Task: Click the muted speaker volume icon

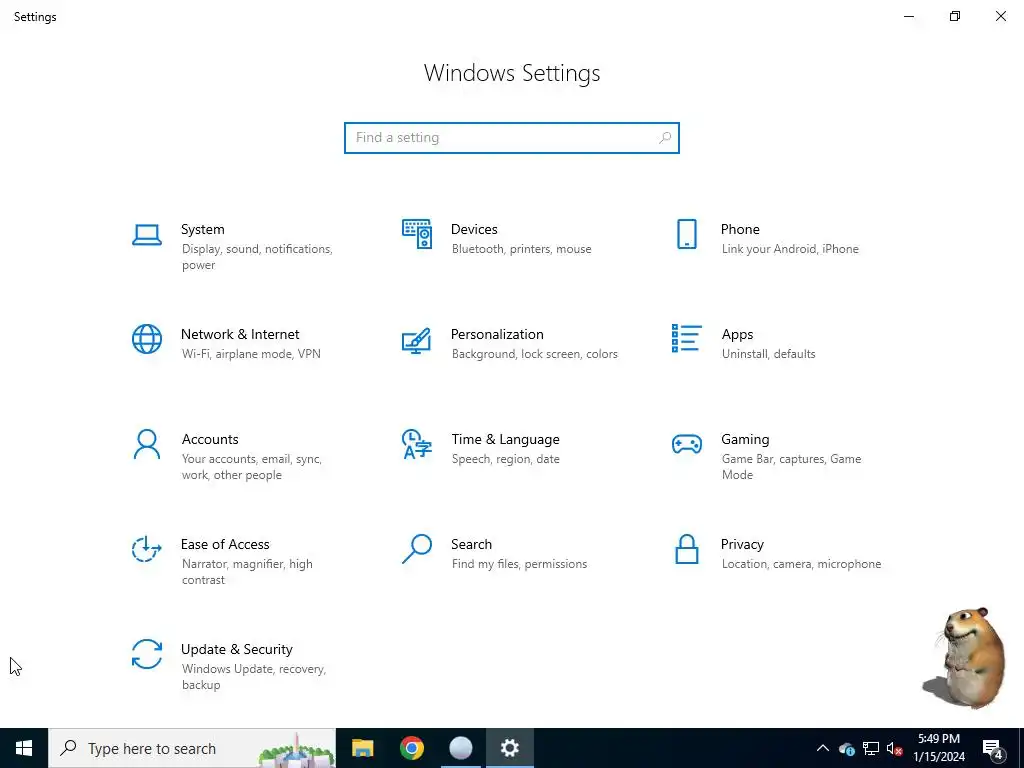Action: click(x=894, y=749)
